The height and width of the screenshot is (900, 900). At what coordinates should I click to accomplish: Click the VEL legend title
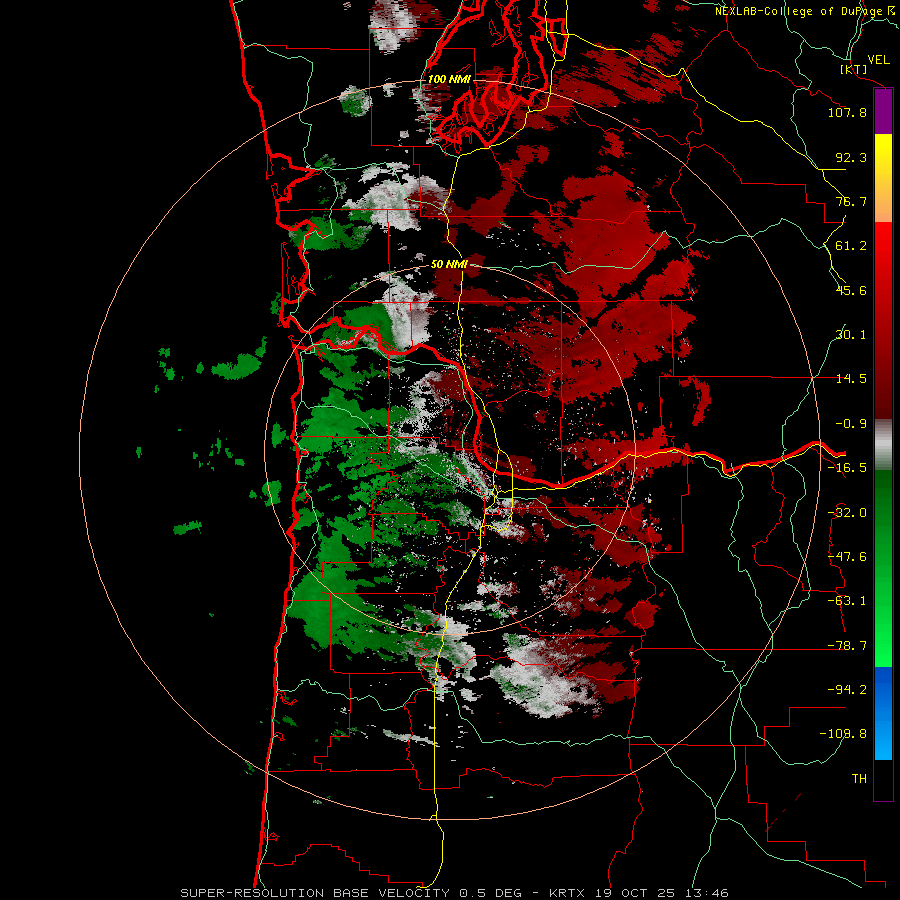pyautogui.click(x=878, y=60)
